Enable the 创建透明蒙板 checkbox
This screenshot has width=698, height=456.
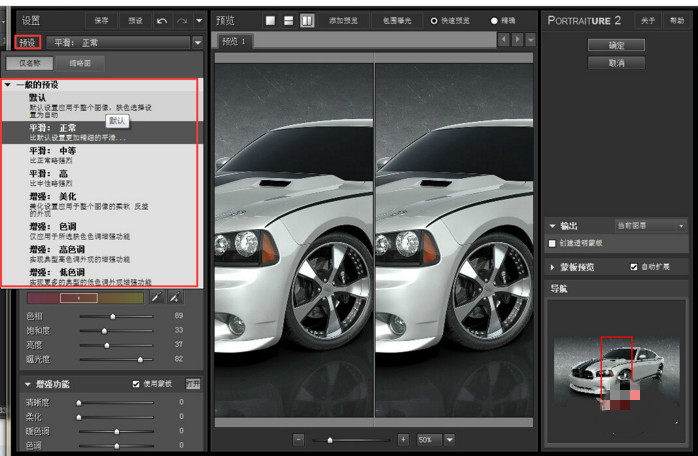tap(553, 243)
